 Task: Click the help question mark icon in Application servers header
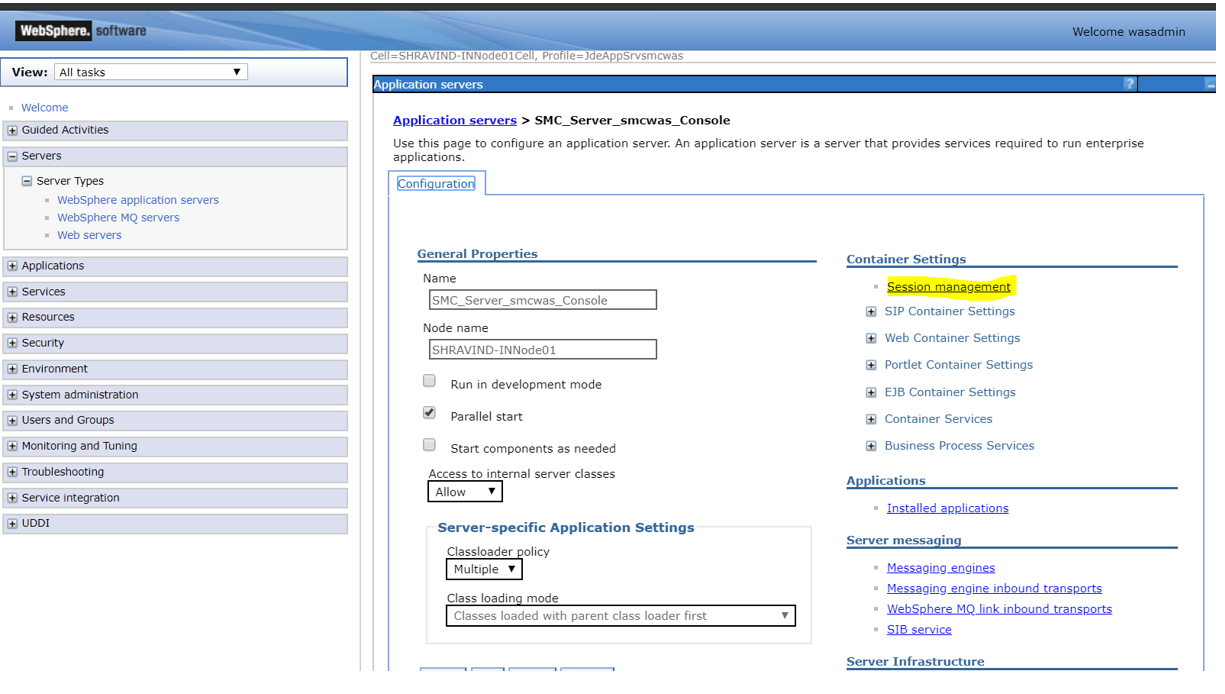tap(1129, 84)
